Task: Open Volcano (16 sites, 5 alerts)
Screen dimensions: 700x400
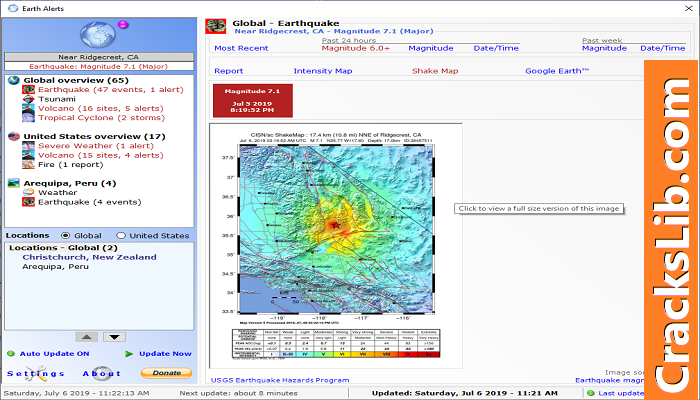Action: (100, 108)
